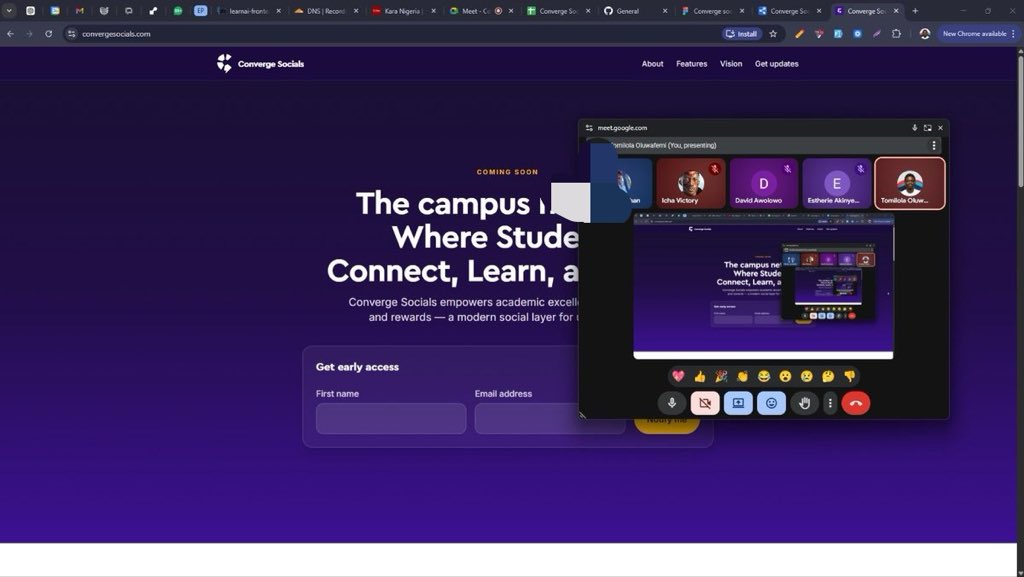1024x577 pixels.
Task: Click the site settings icon beside meet.google.com
Action: pyautogui.click(x=589, y=128)
